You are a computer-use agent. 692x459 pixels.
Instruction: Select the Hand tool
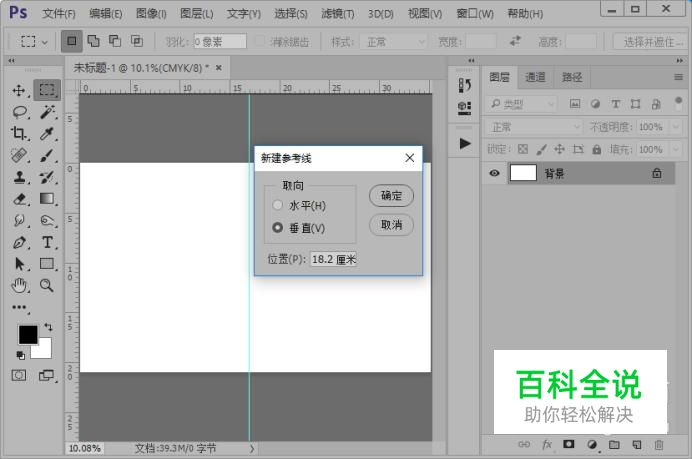(x=19, y=286)
